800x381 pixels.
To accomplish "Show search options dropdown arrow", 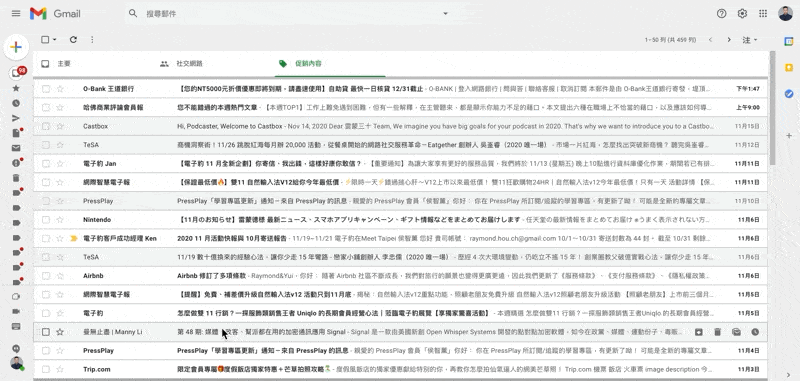I will tap(445, 13).
